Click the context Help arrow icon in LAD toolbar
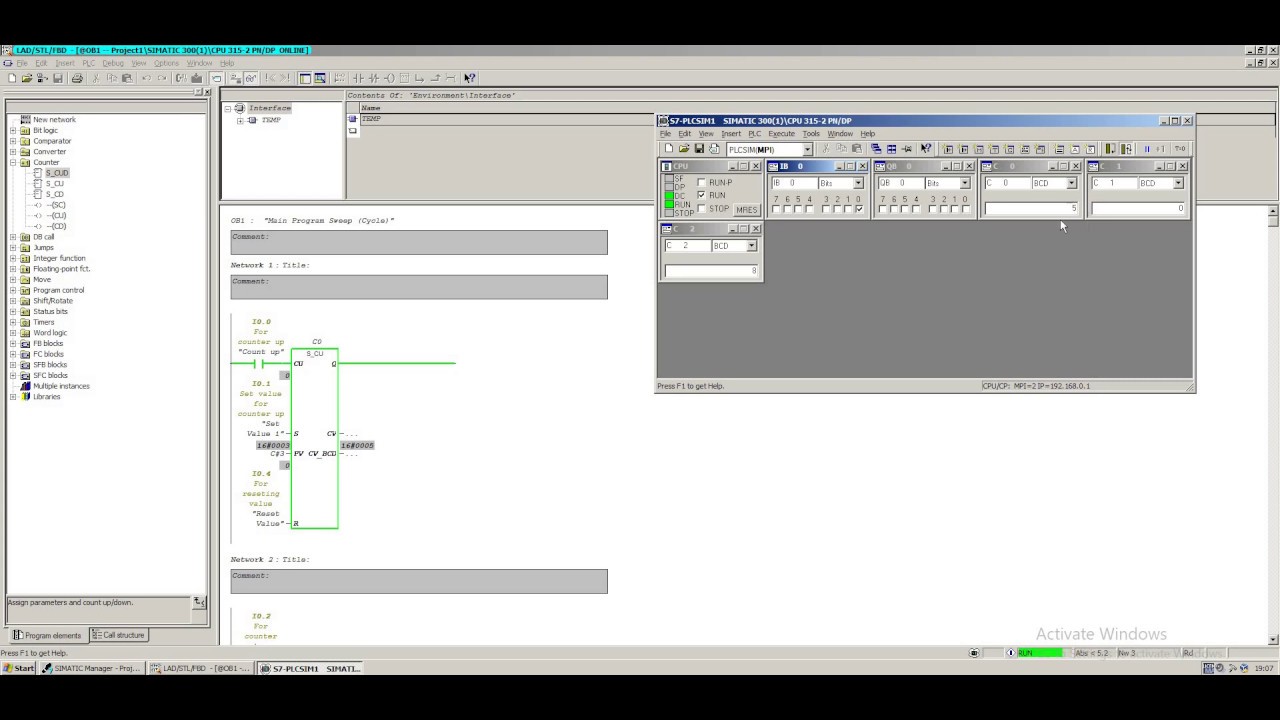The image size is (1280, 720). (x=469, y=78)
